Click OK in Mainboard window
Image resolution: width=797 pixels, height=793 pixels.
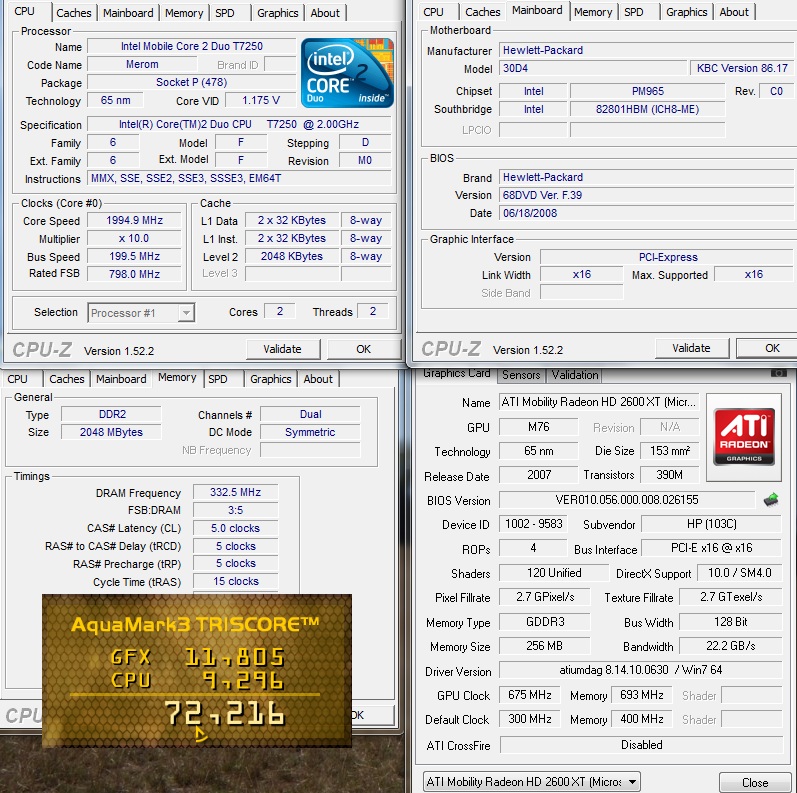pos(768,348)
